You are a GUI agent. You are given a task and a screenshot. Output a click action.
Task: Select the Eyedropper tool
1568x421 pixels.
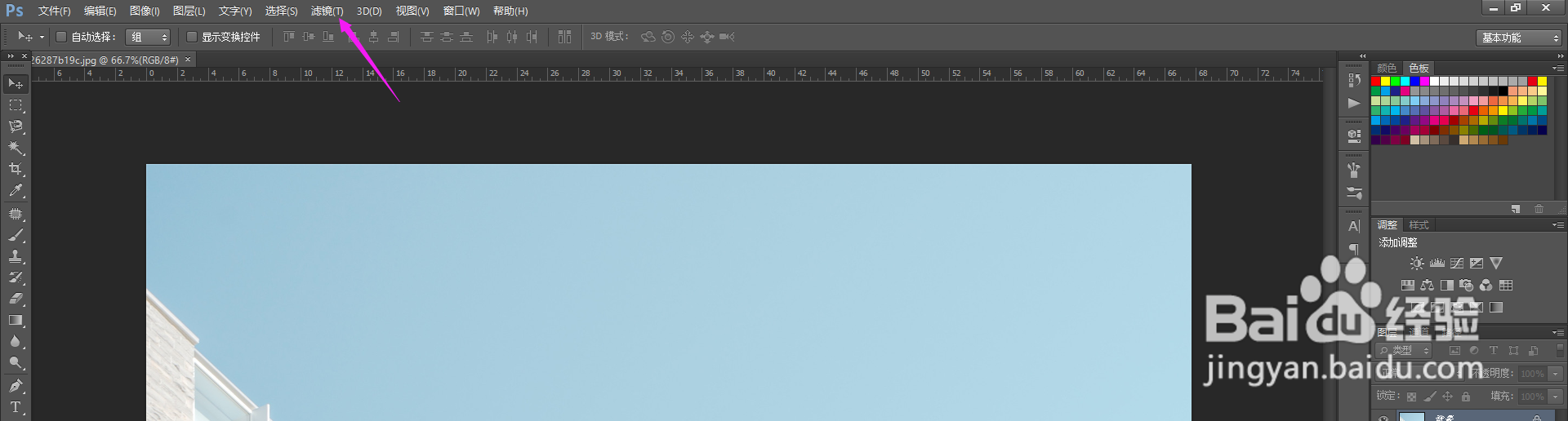16,190
